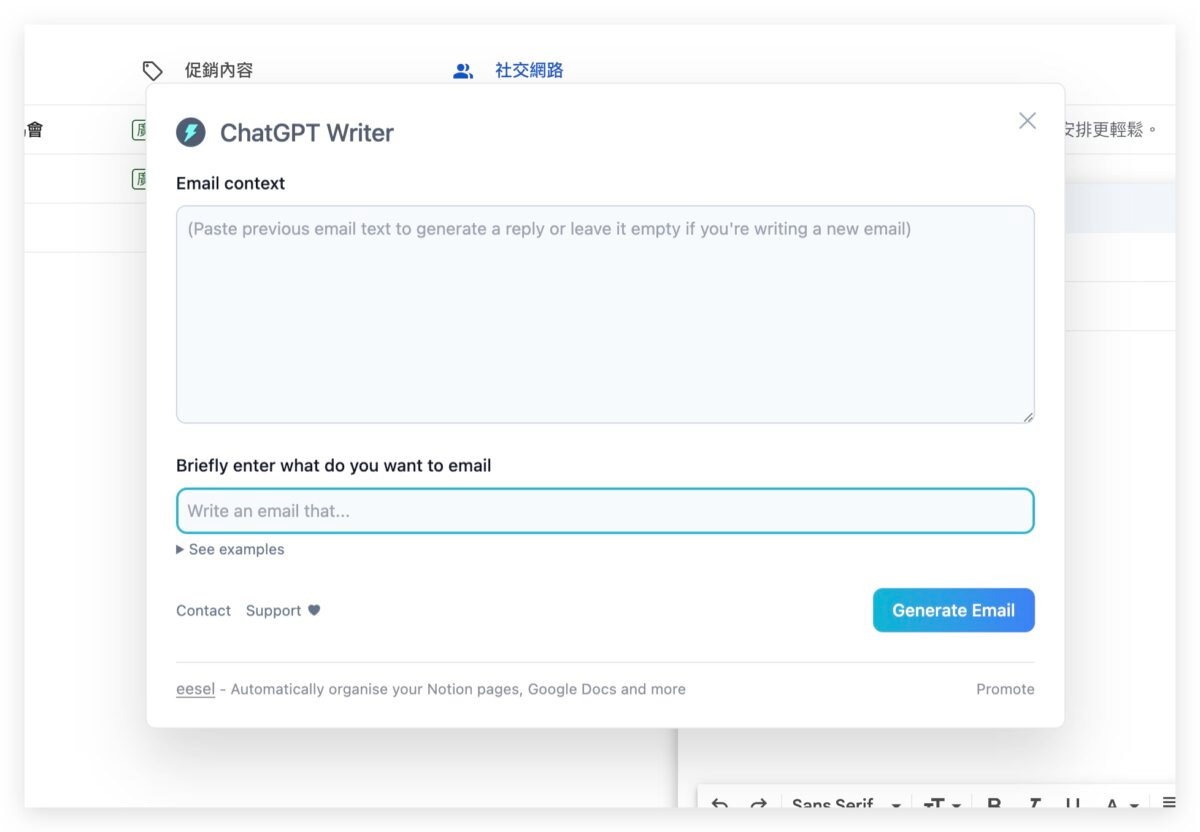
Task: Open the Support link text
Action: click(273, 610)
